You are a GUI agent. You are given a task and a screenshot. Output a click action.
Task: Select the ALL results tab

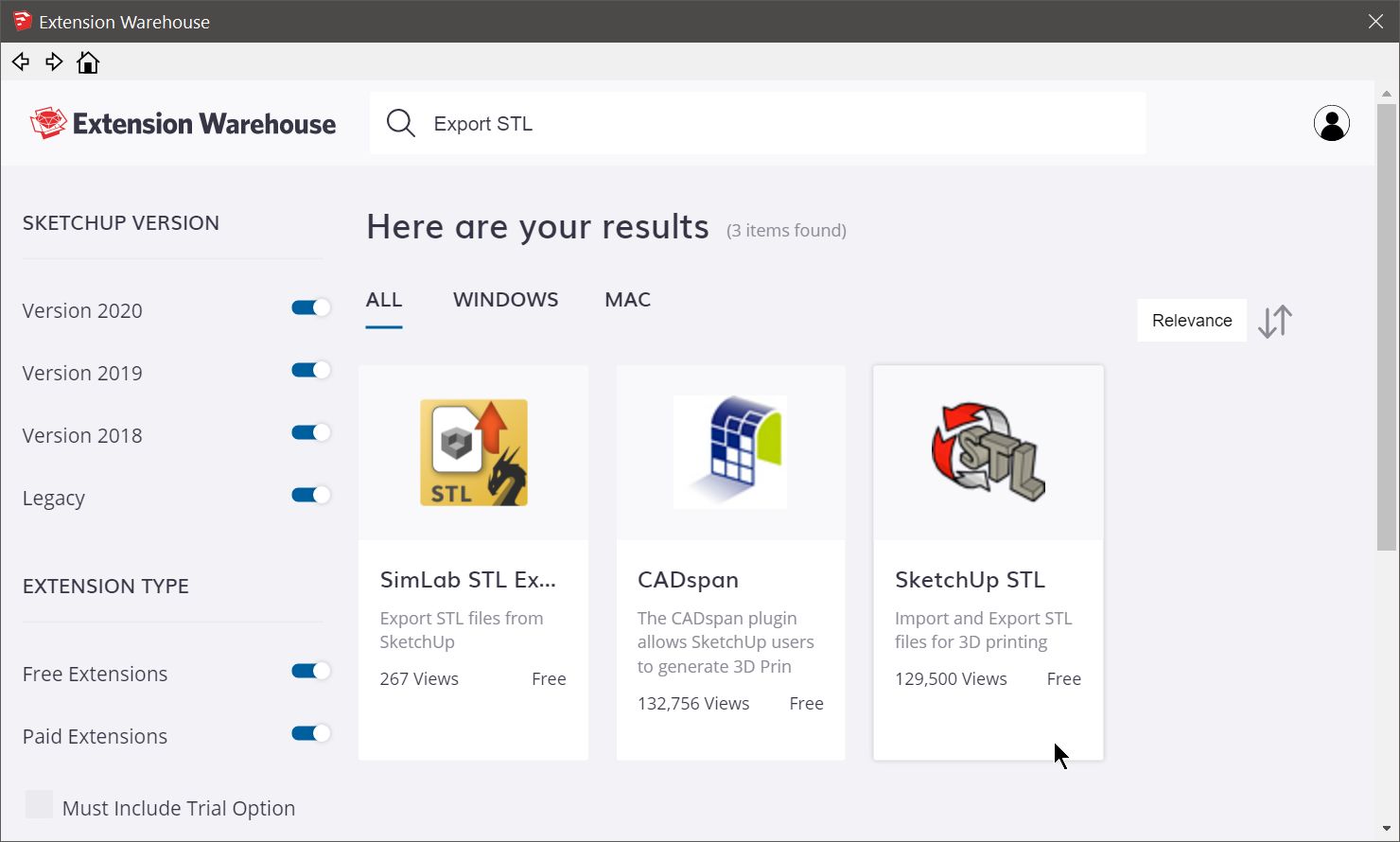coord(384,300)
